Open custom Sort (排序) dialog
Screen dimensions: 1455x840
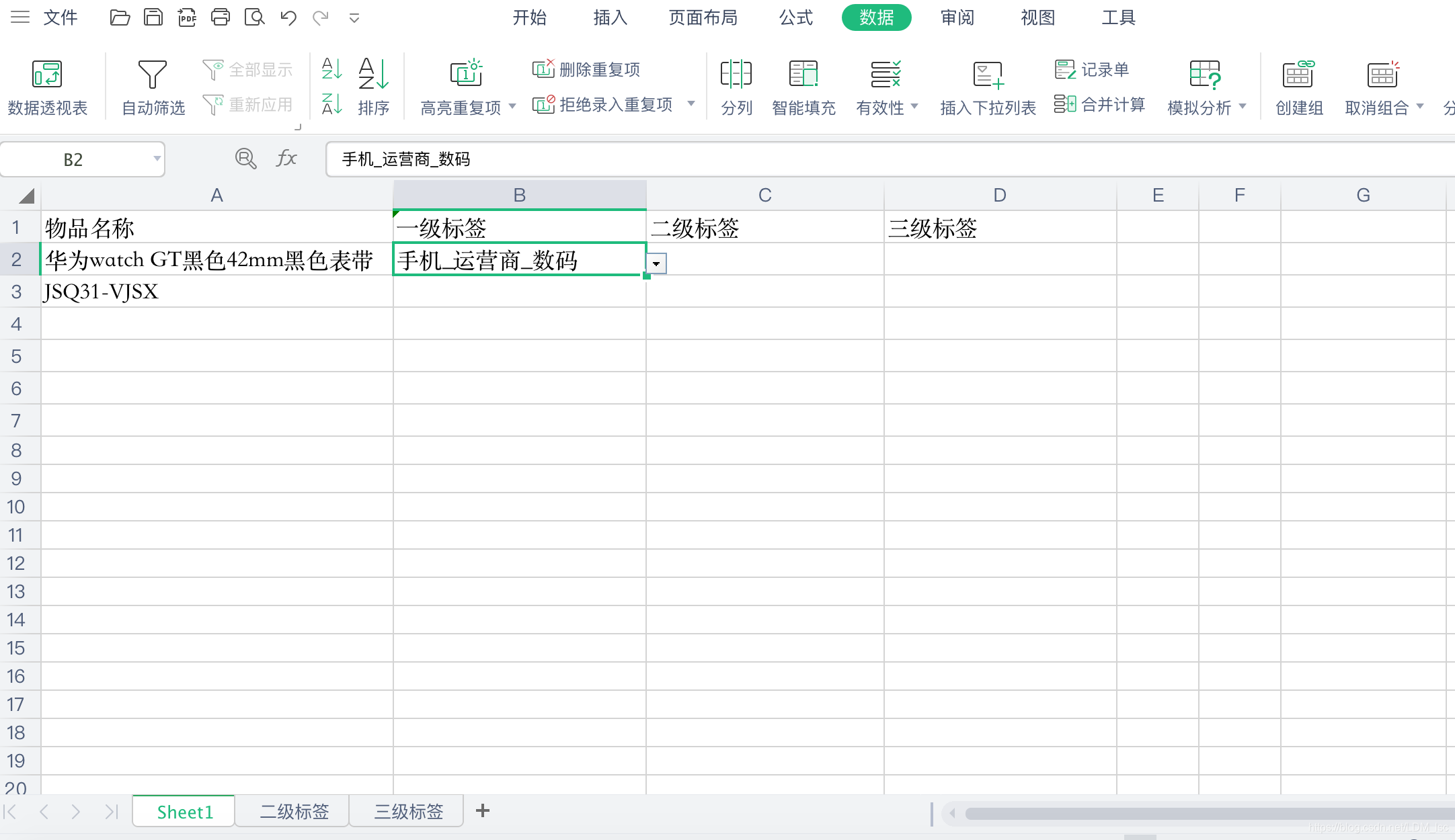tap(373, 87)
